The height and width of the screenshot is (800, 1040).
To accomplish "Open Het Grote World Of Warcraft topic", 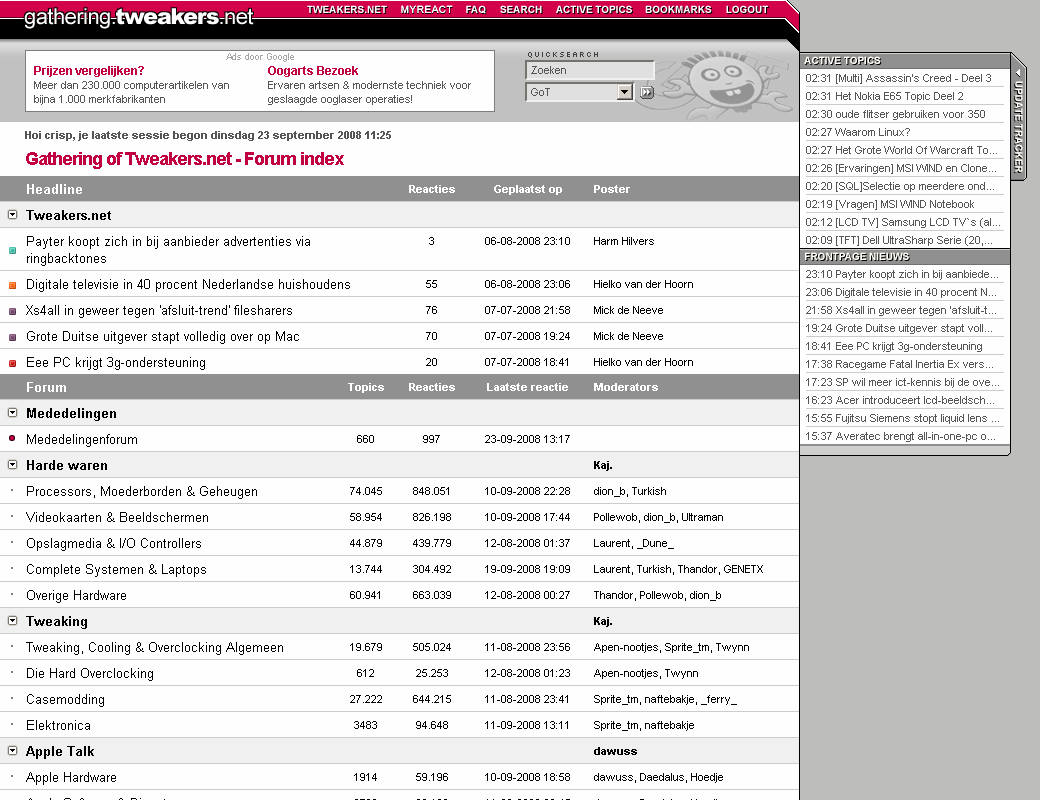I will [x=901, y=150].
